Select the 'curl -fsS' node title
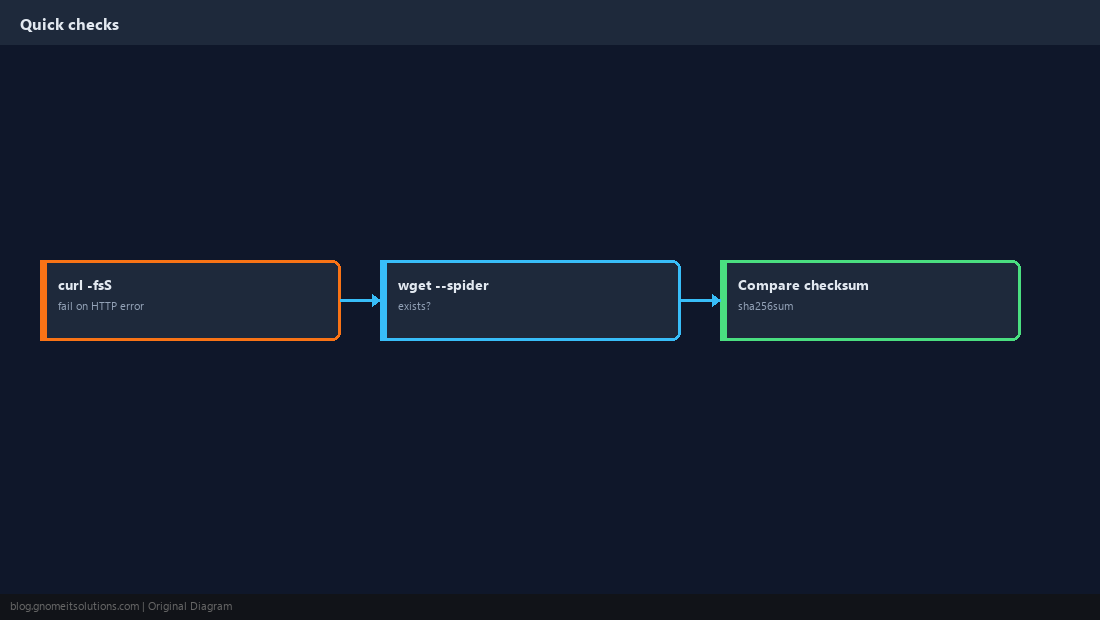 click(85, 285)
